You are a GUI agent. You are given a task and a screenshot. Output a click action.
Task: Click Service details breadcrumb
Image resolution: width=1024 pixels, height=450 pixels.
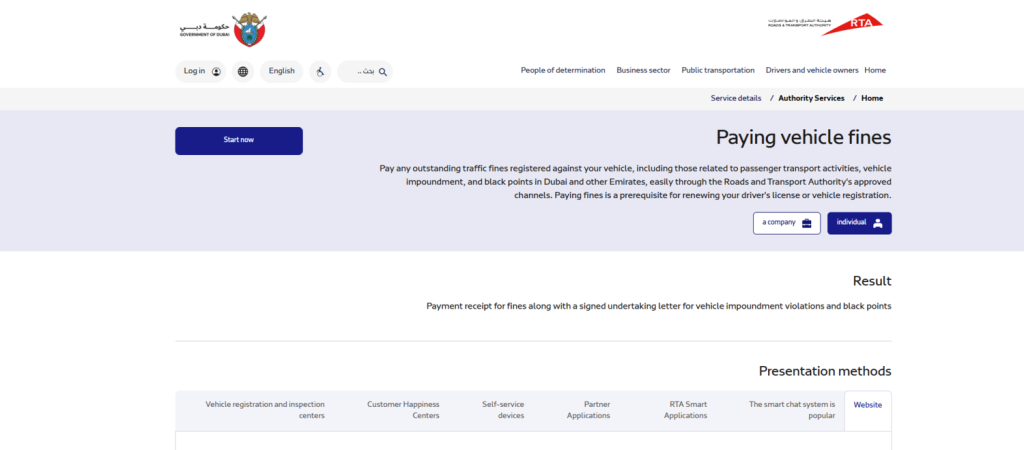[736, 99]
